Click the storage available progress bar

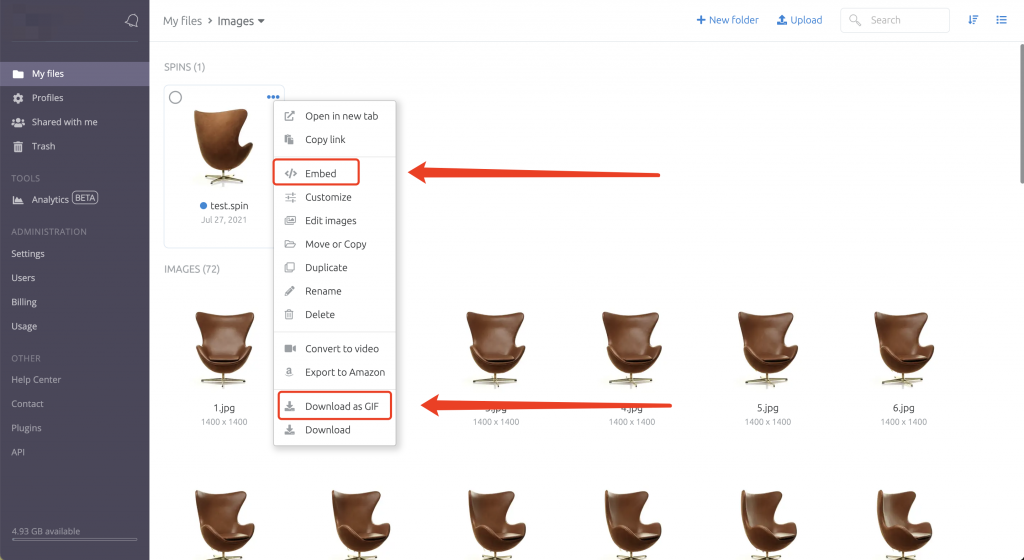point(74,540)
